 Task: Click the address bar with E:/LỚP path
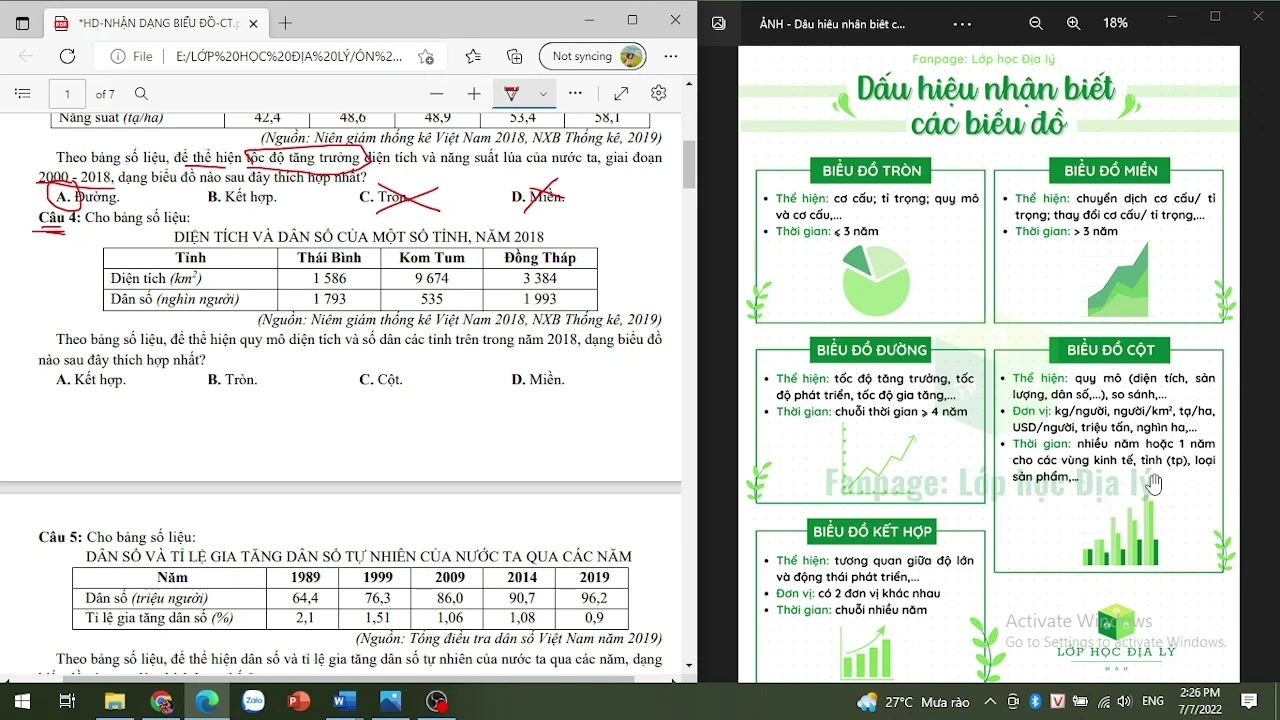[x=289, y=57]
